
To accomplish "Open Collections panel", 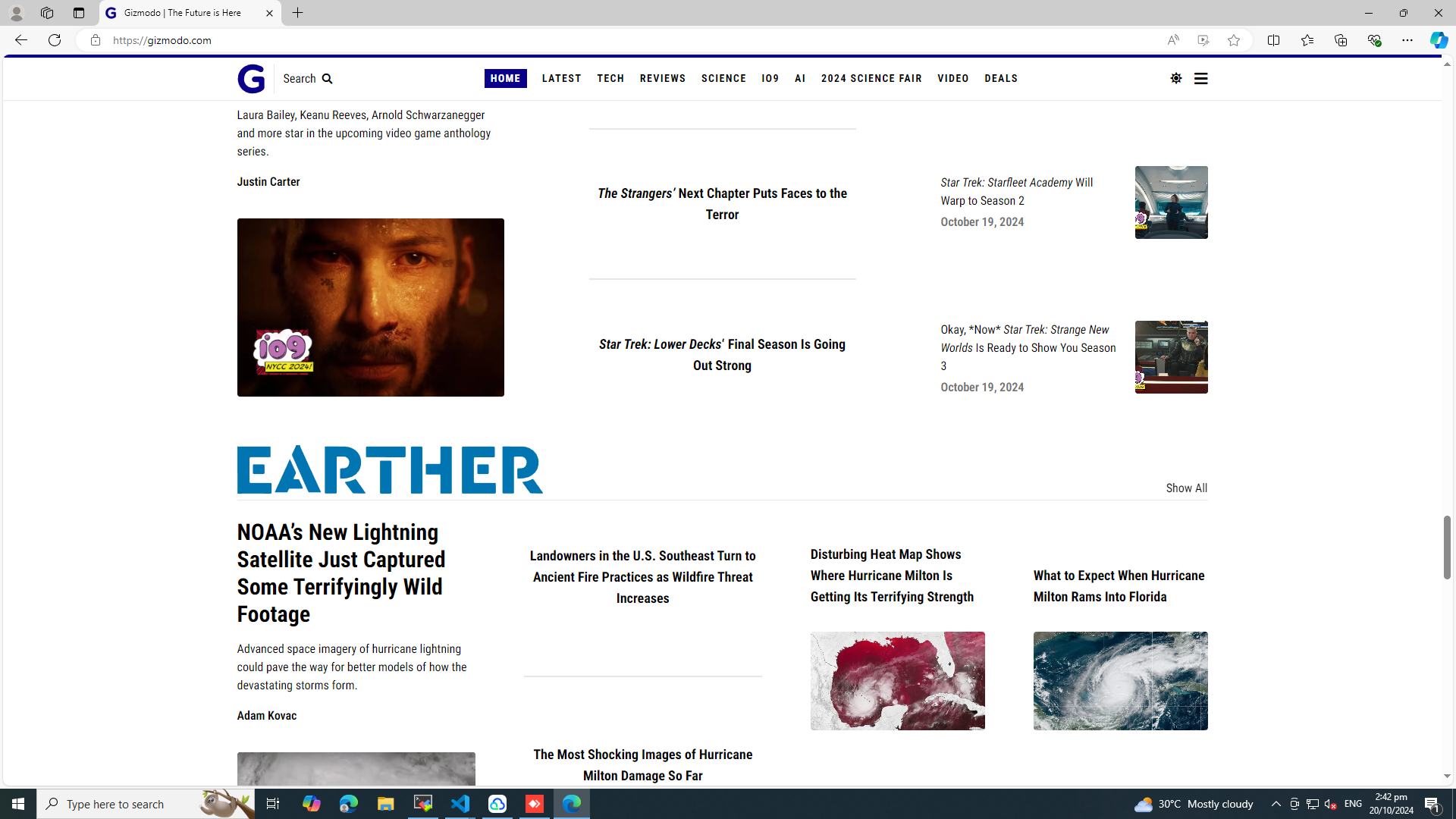I will click(x=1340, y=40).
